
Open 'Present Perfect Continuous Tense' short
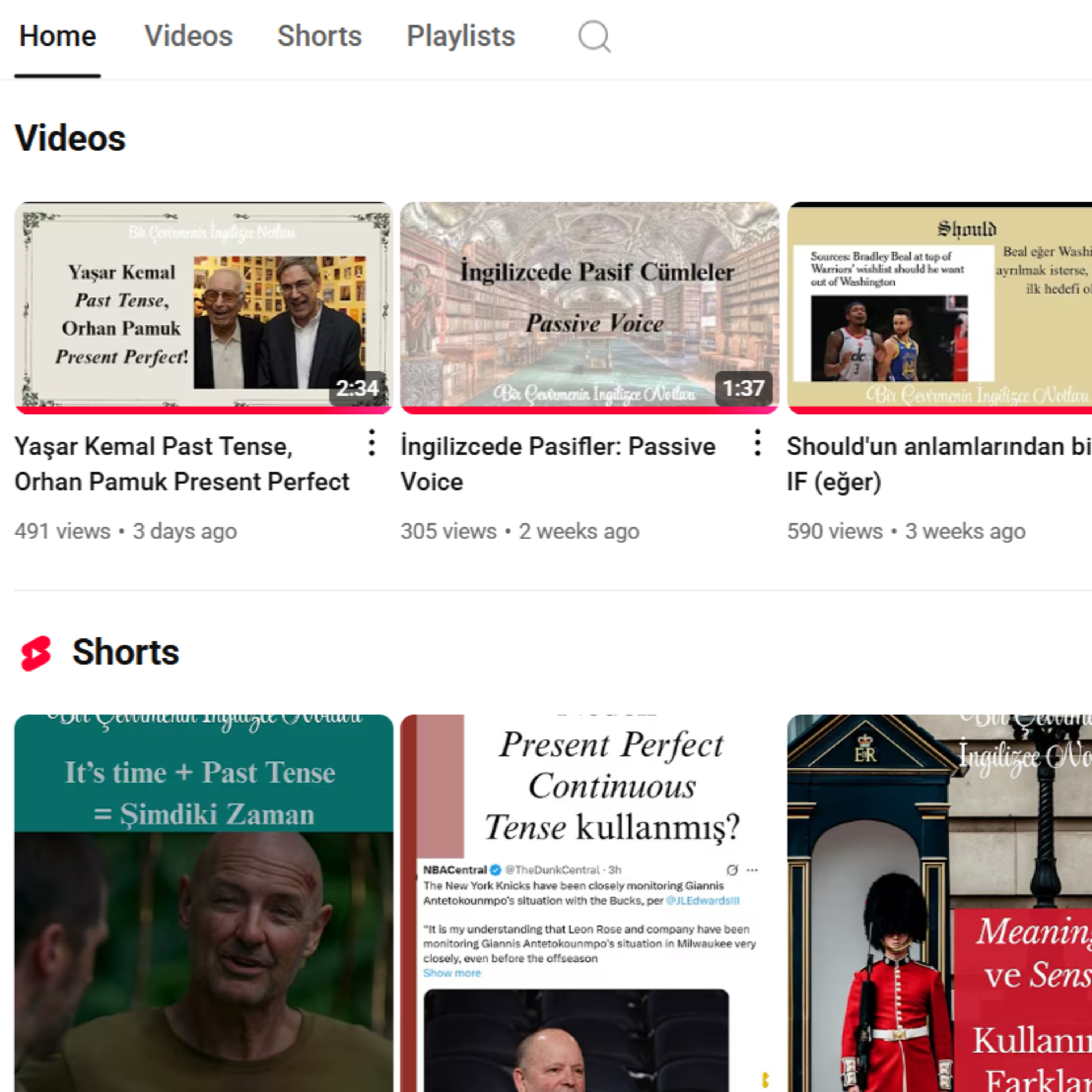coord(590,903)
